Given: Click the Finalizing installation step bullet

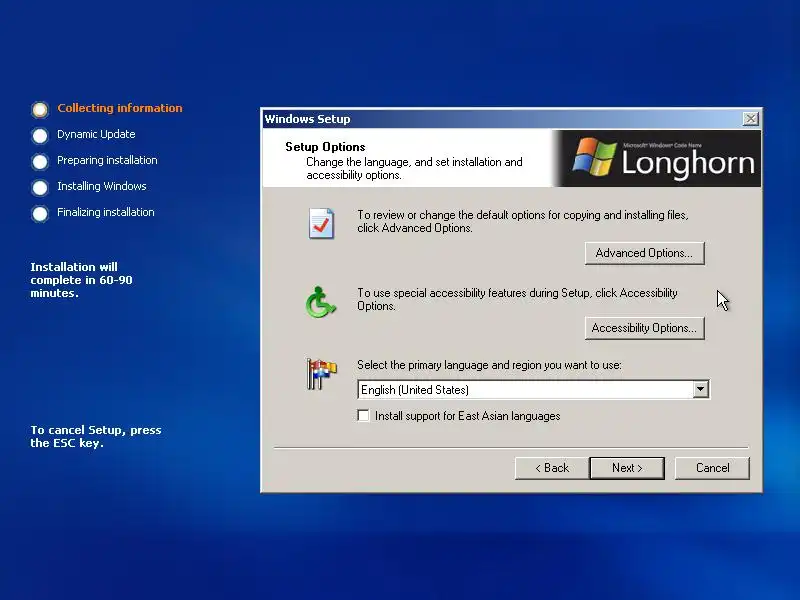Looking at the screenshot, I should click(40, 213).
